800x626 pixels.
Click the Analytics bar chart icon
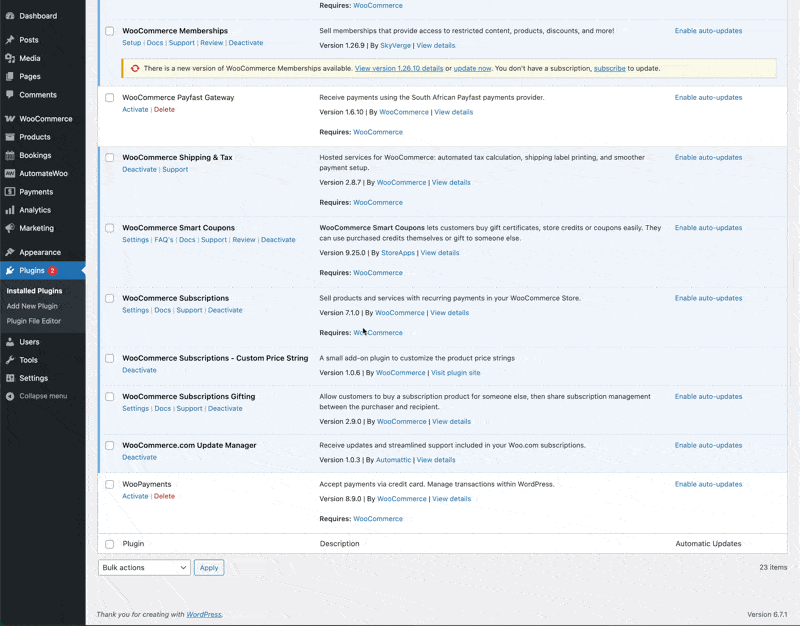coord(10,210)
